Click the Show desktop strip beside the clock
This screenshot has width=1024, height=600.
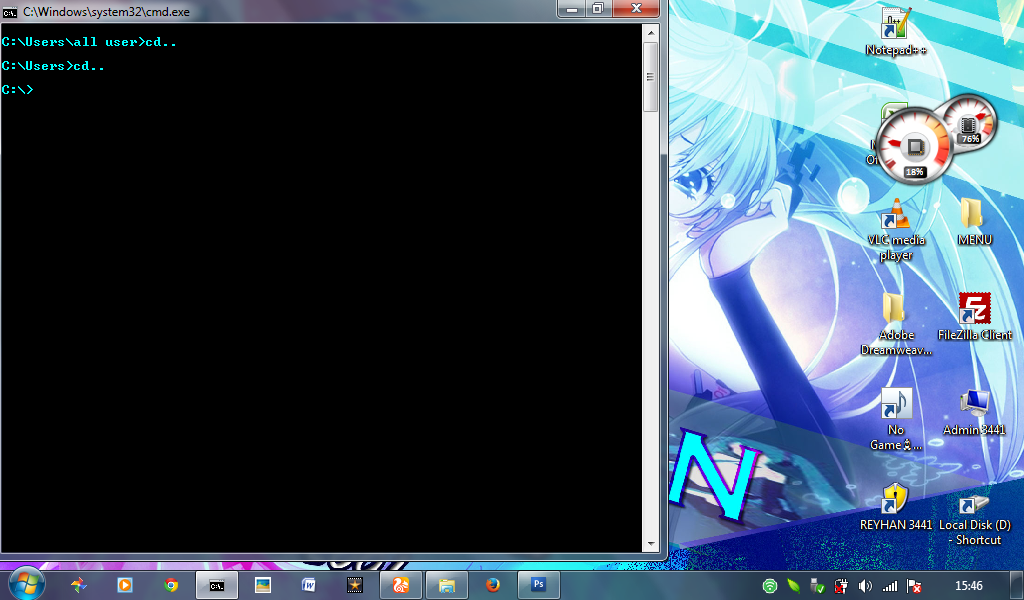[1017, 586]
